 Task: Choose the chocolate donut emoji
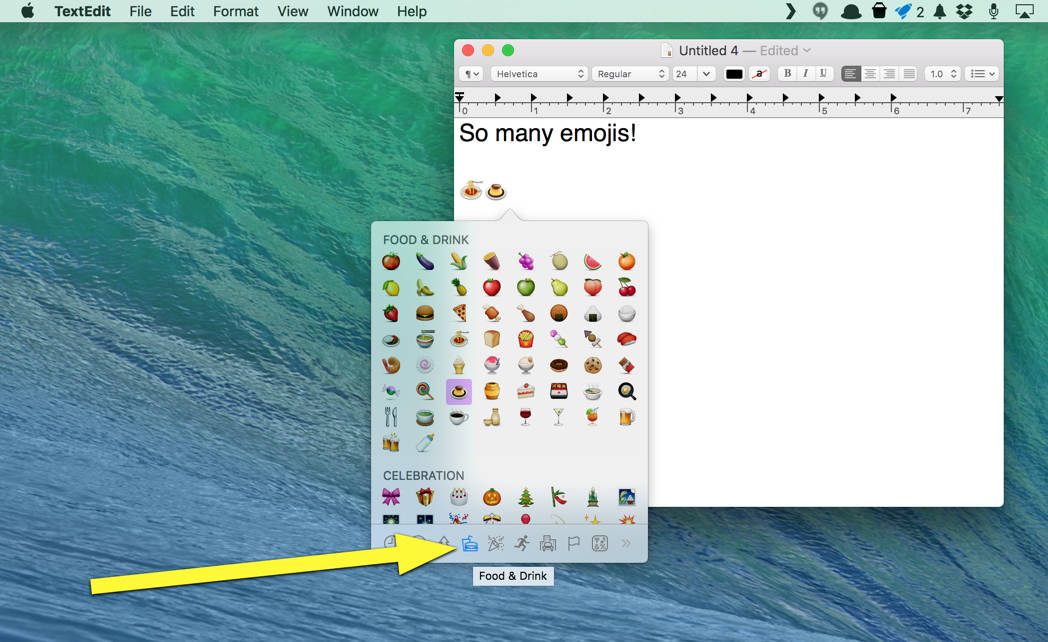(559, 366)
